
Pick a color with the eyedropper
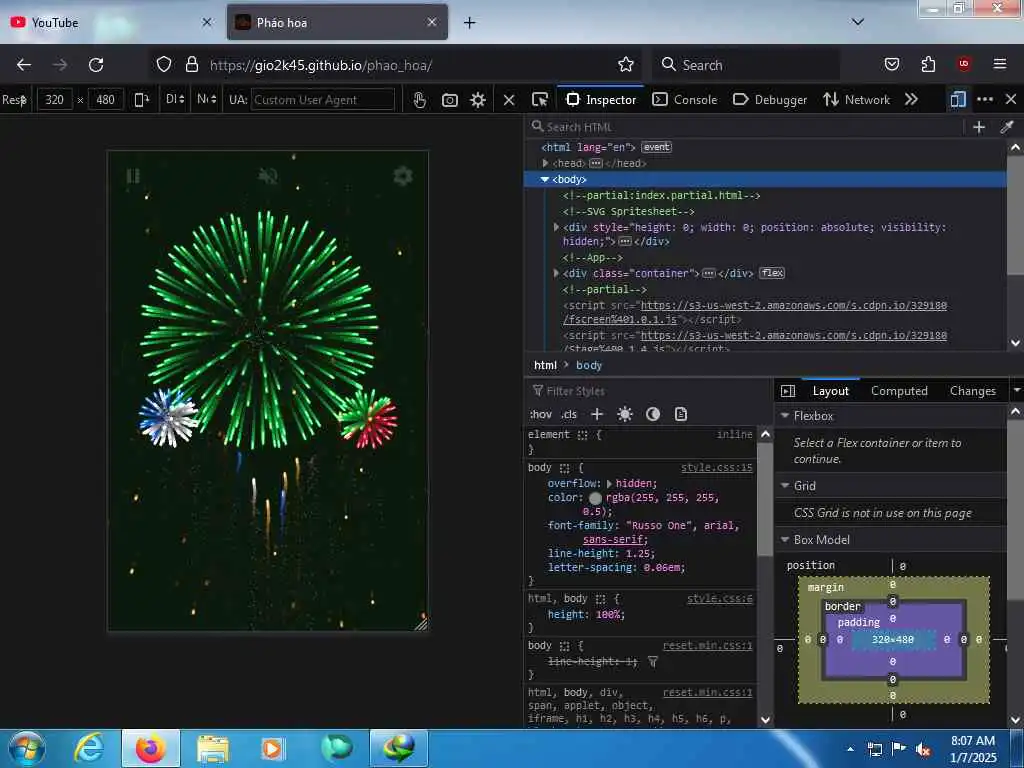click(1006, 127)
